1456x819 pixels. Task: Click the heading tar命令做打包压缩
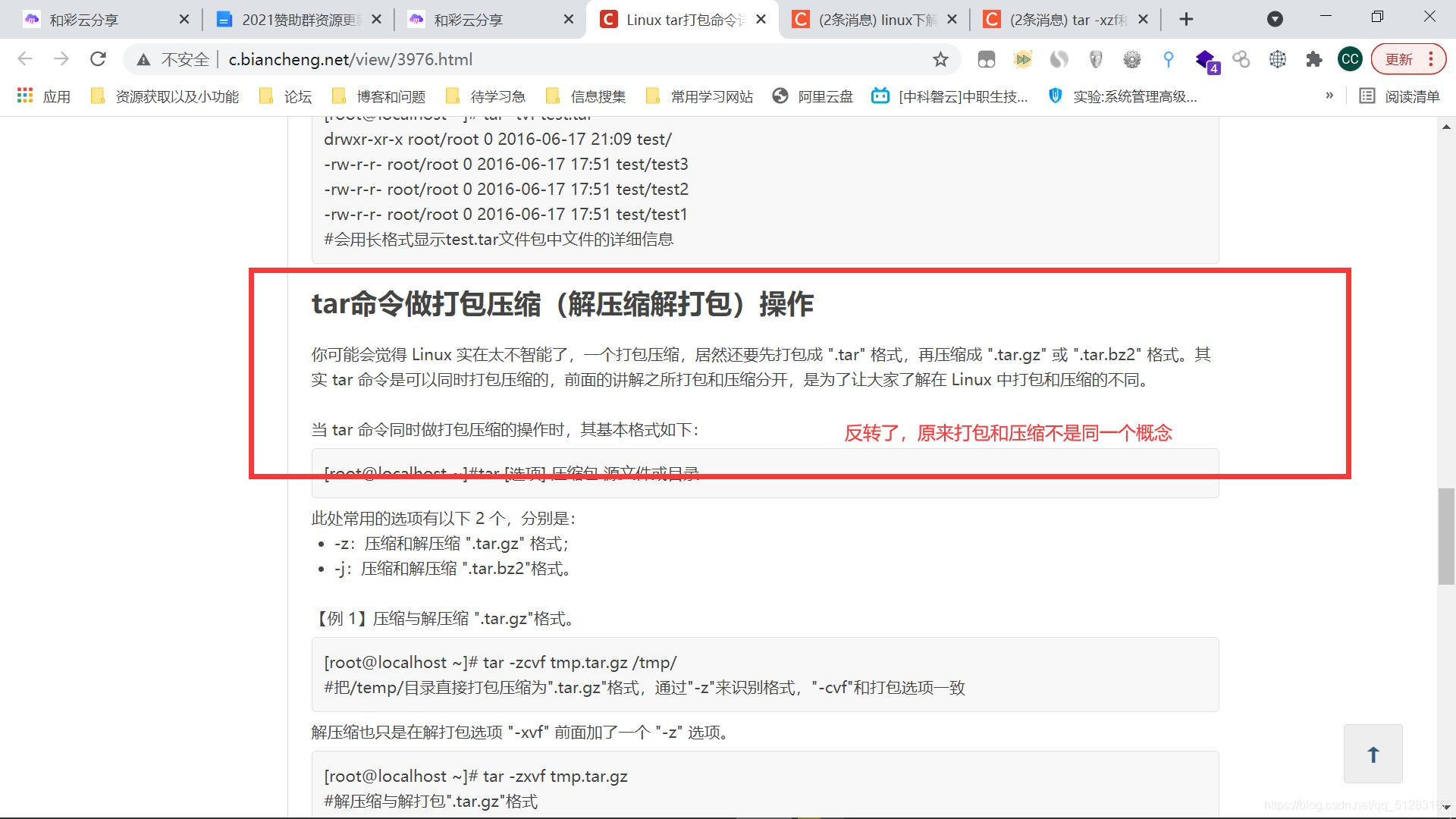(x=562, y=304)
